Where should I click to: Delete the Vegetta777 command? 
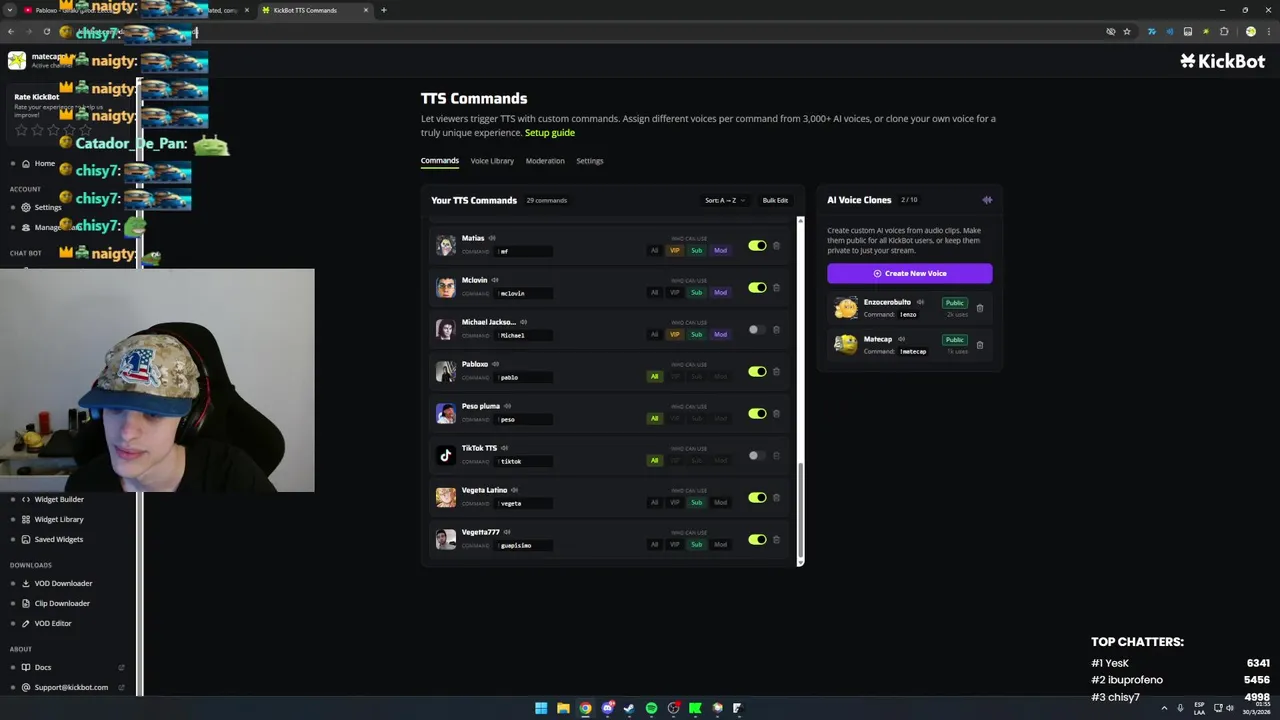[776, 539]
